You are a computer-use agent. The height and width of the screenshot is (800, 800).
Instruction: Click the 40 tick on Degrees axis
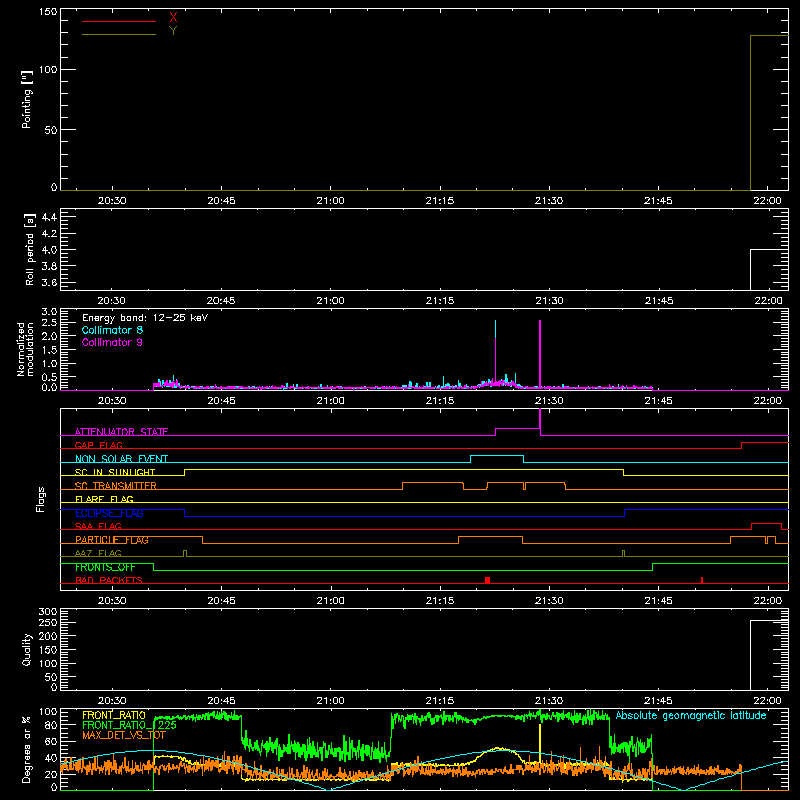(51, 759)
